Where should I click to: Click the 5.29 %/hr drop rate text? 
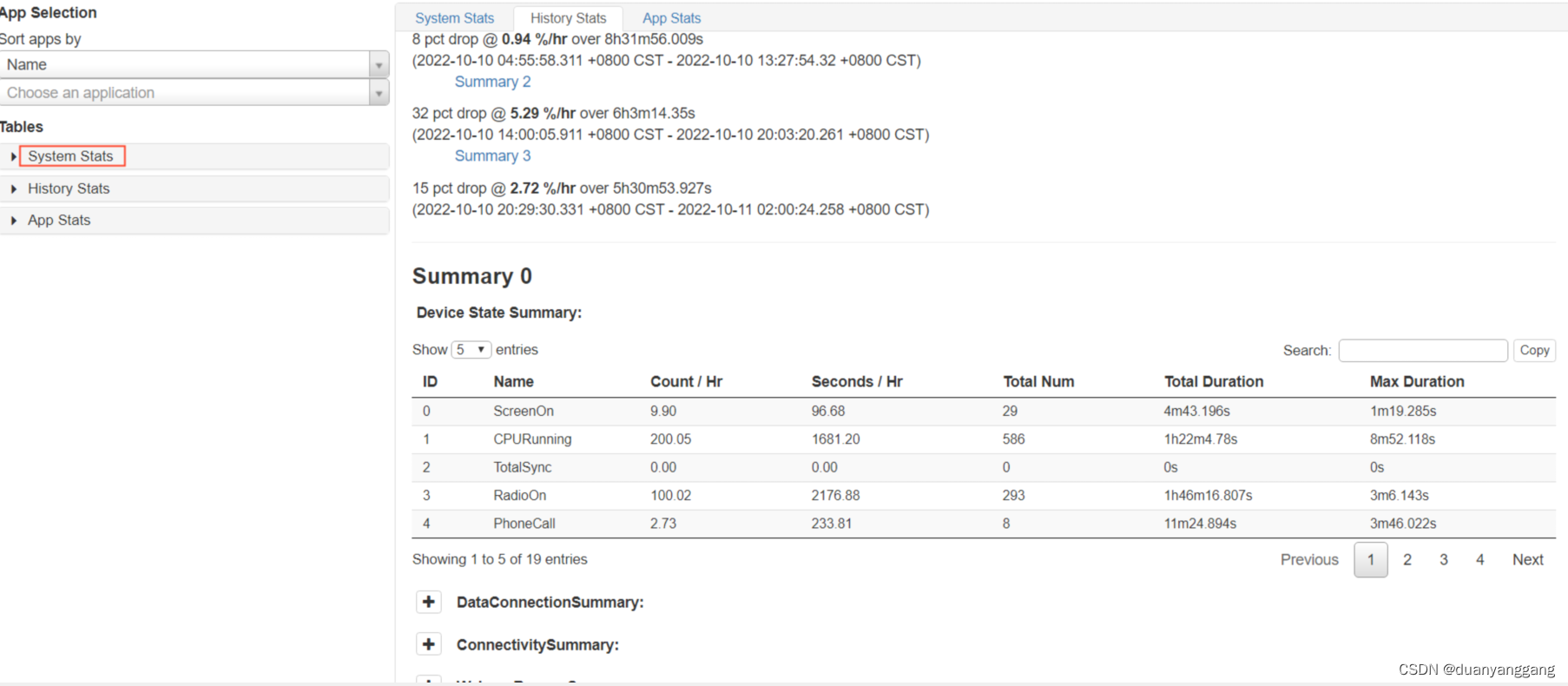pos(543,113)
